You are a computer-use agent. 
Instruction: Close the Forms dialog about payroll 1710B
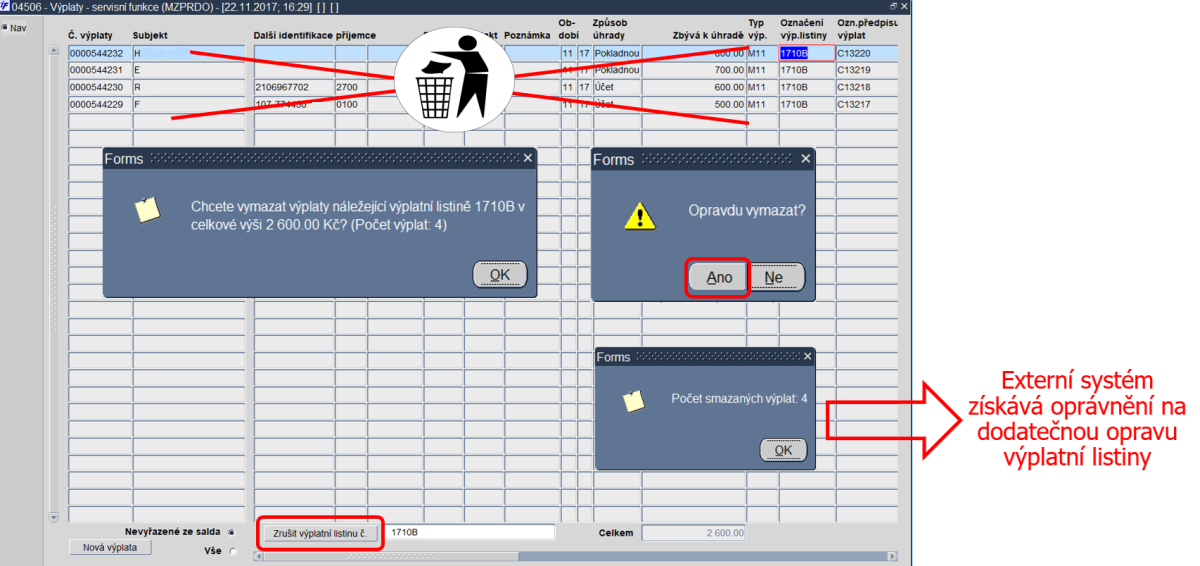point(528,158)
